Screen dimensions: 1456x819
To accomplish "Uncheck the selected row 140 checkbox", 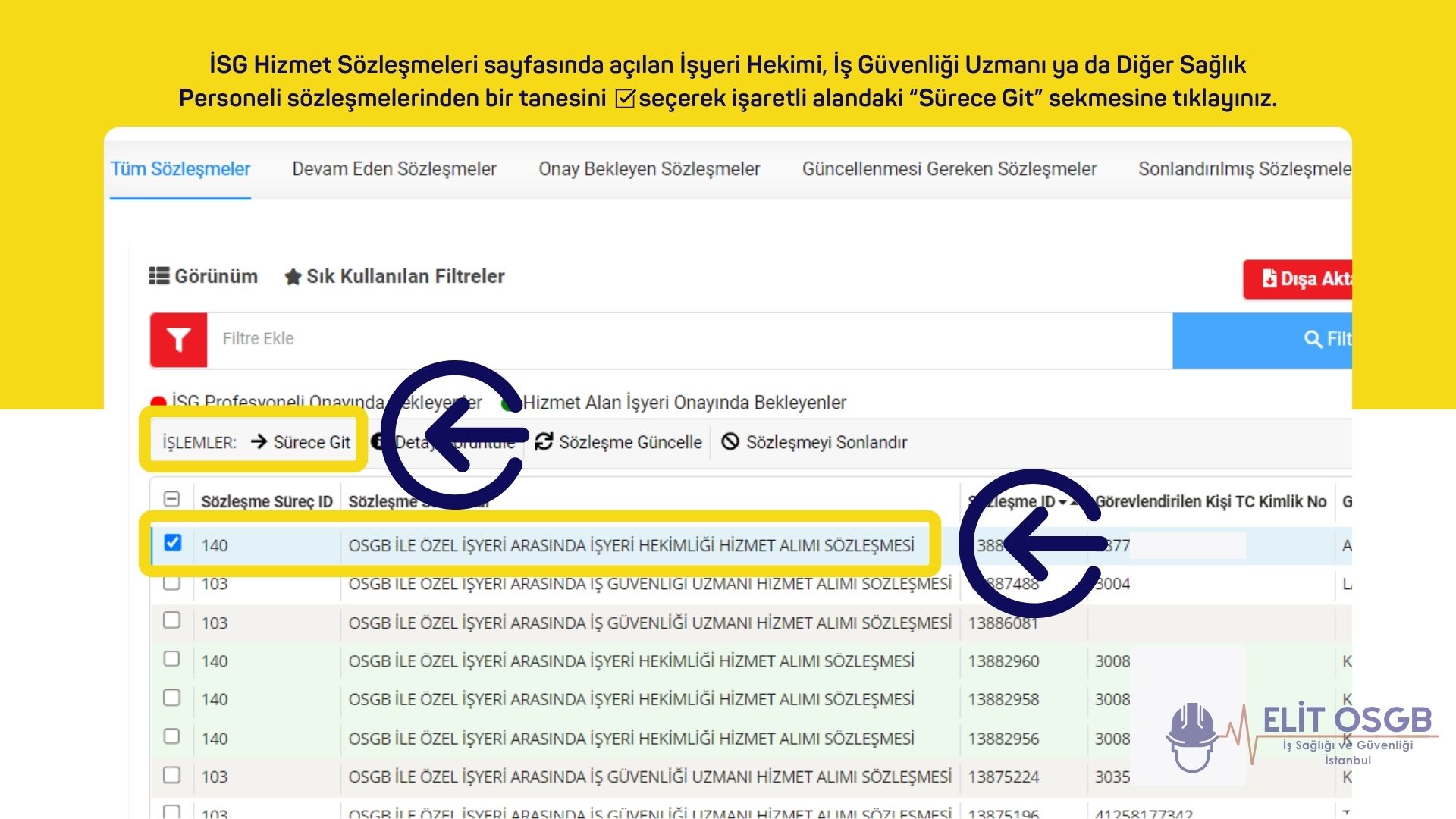I will pos(173,543).
